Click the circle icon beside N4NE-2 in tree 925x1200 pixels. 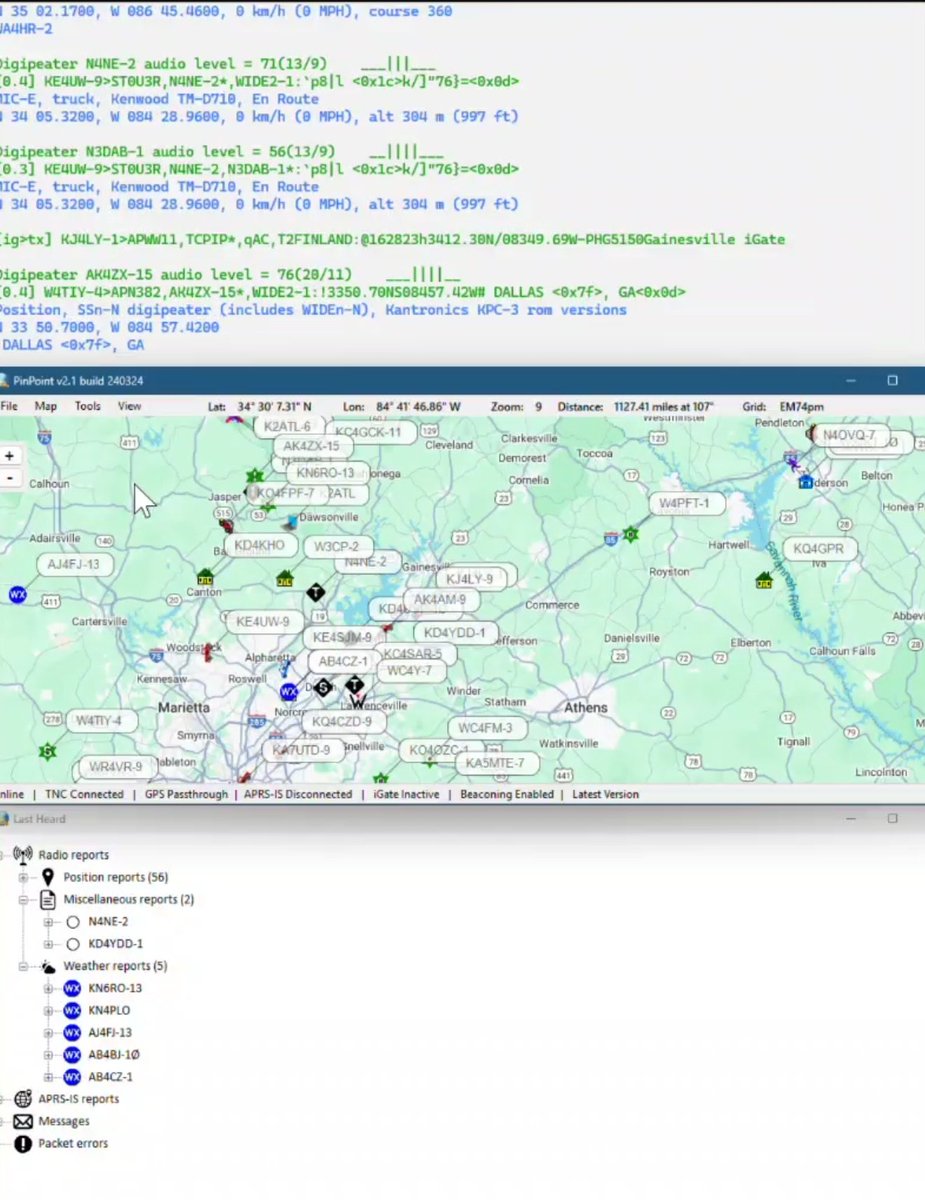click(72, 922)
